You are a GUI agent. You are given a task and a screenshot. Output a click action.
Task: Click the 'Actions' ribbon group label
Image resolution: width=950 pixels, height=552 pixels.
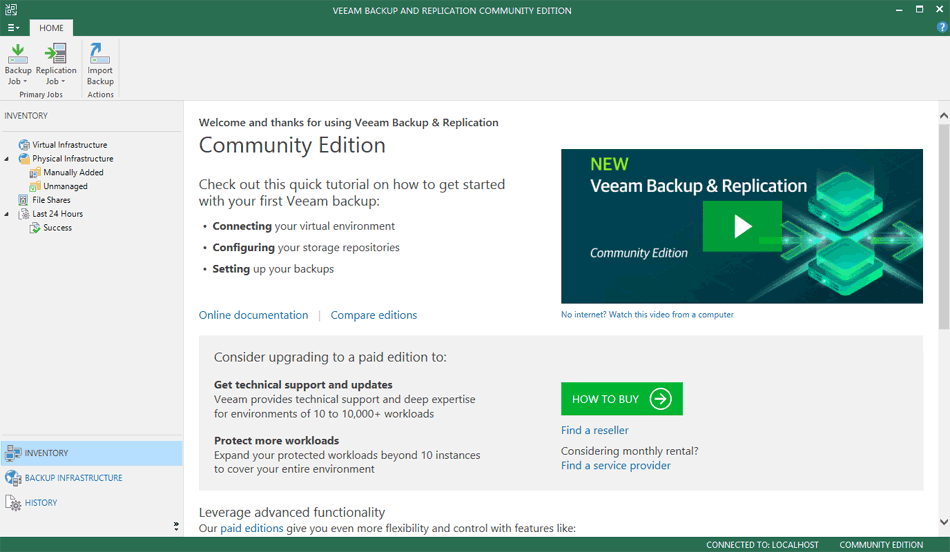click(x=101, y=95)
